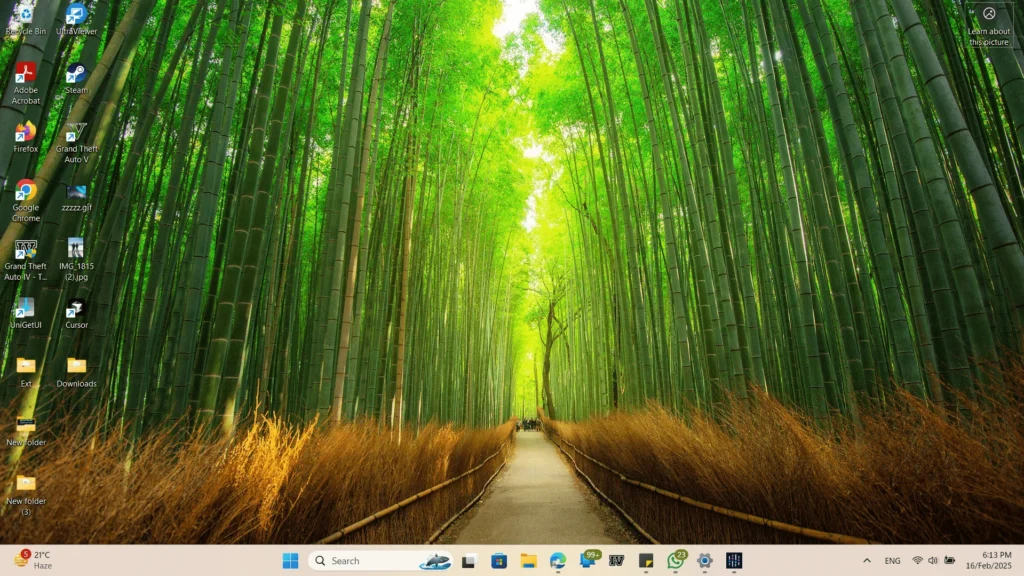
Task: Open File Explorer from the taskbar
Action: click(528, 560)
